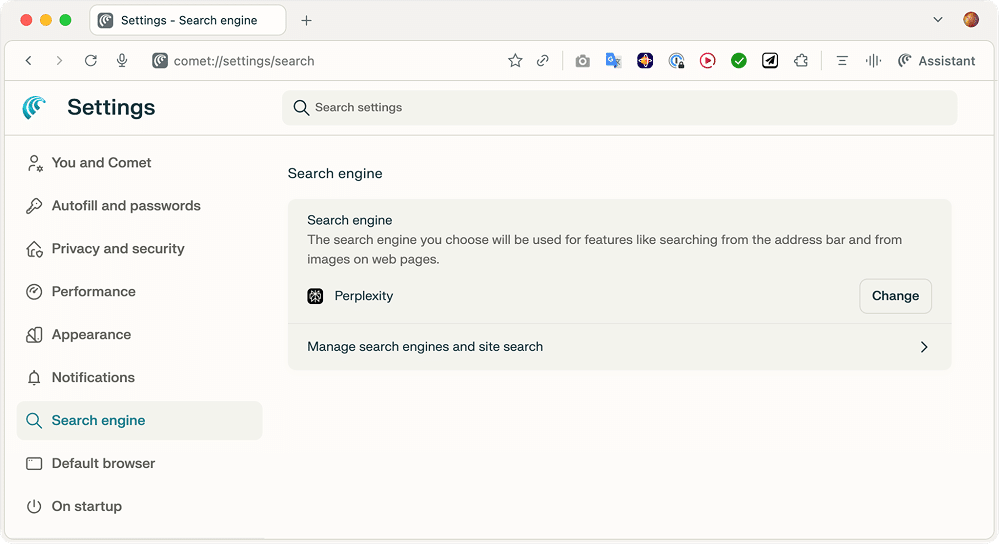Open the green checkmark extension

738,61
